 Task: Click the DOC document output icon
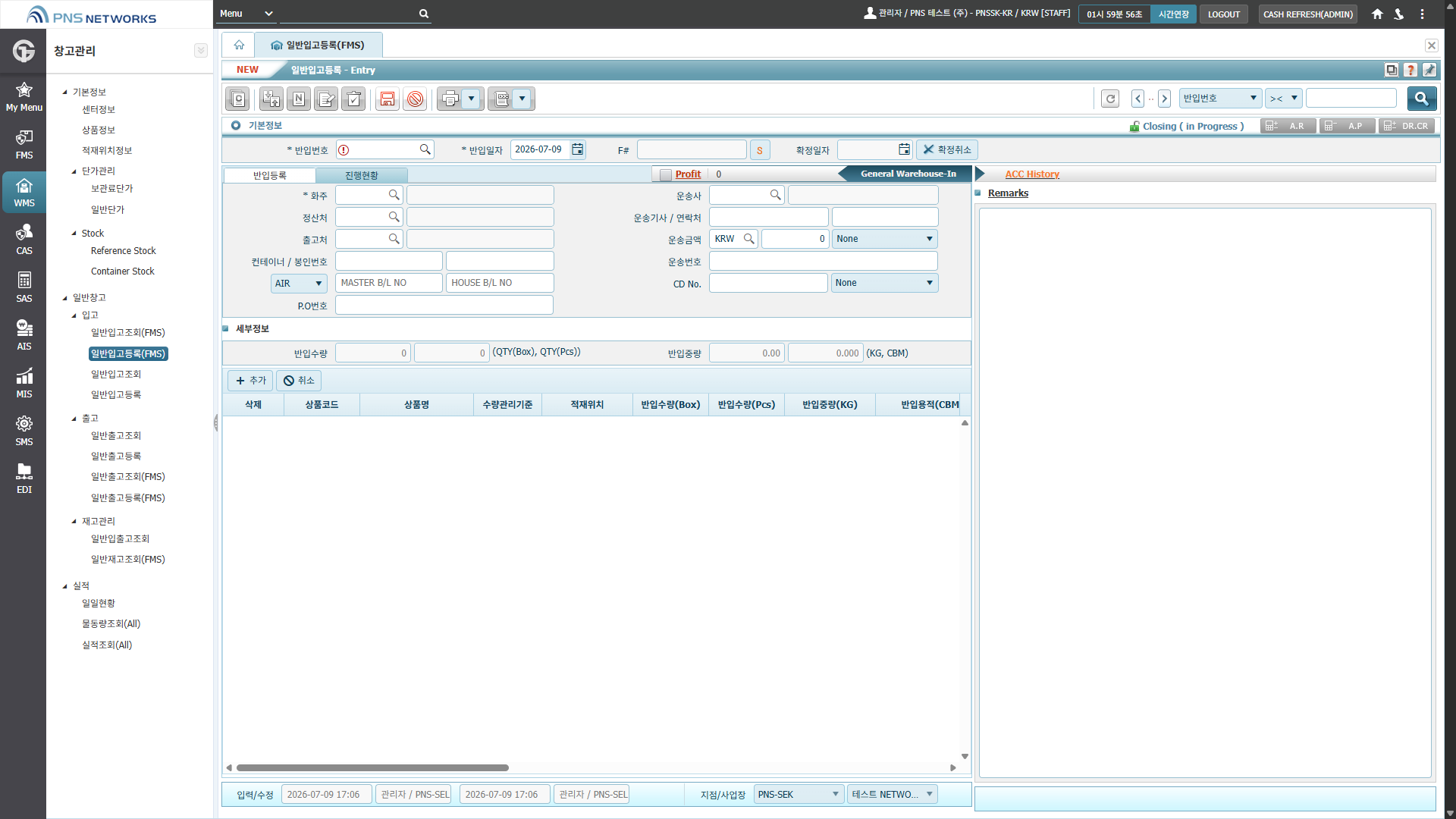[501, 99]
